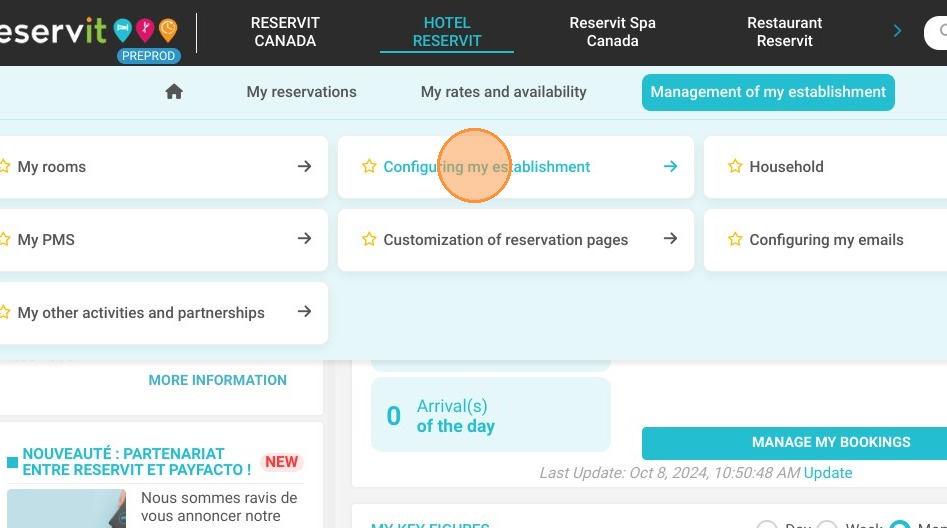This screenshot has height=528, width=947.
Task: Select the Week radio option
Action: pos(827,526)
